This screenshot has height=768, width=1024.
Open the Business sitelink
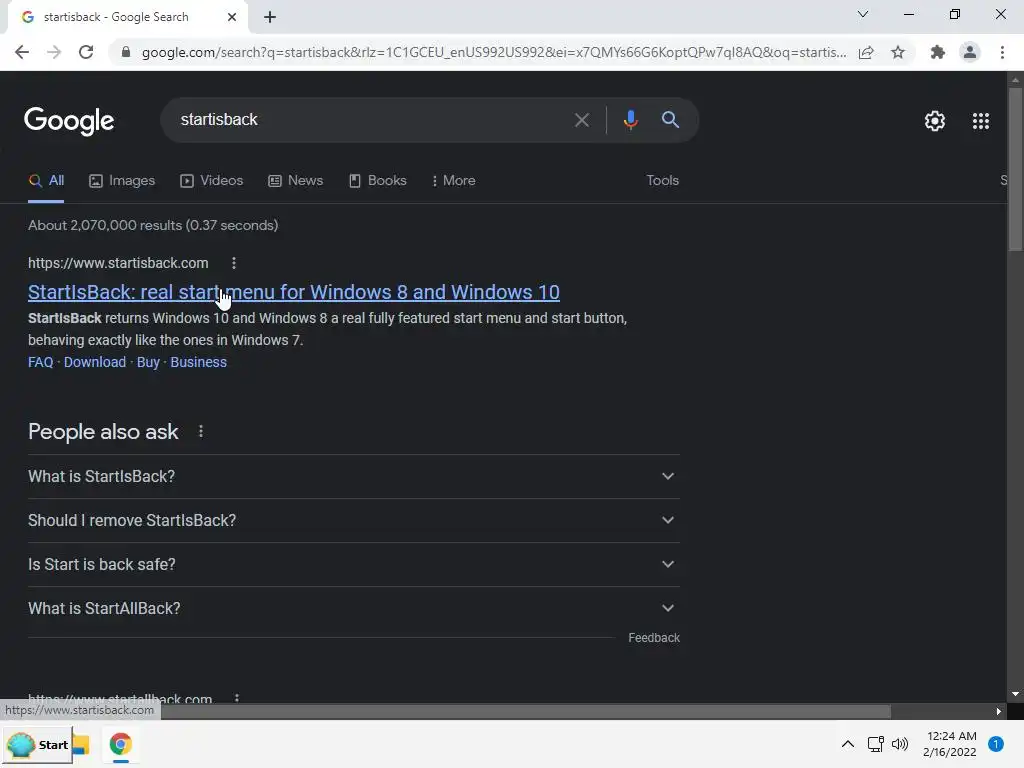pos(199,362)
